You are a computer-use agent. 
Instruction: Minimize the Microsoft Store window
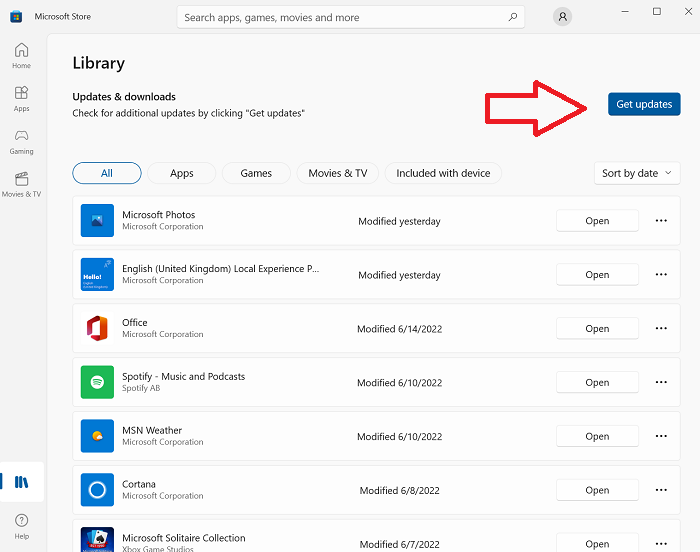tap(625, 12)
